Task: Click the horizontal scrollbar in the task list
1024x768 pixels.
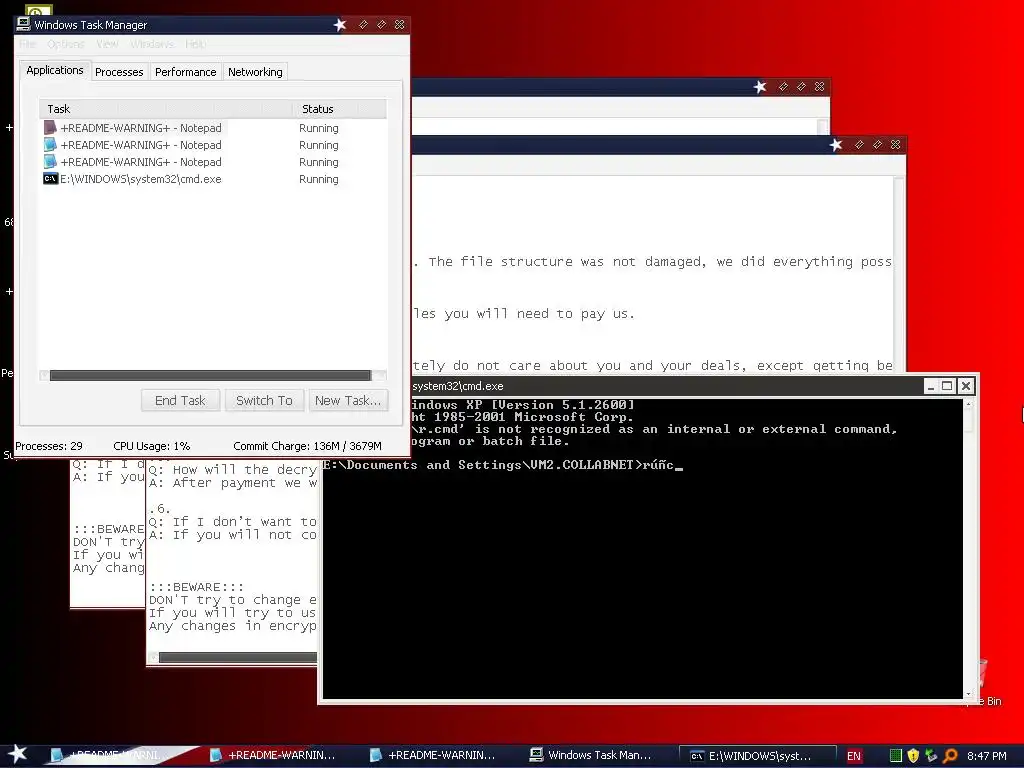Action: pyautogui.click(x=210, y=376)
